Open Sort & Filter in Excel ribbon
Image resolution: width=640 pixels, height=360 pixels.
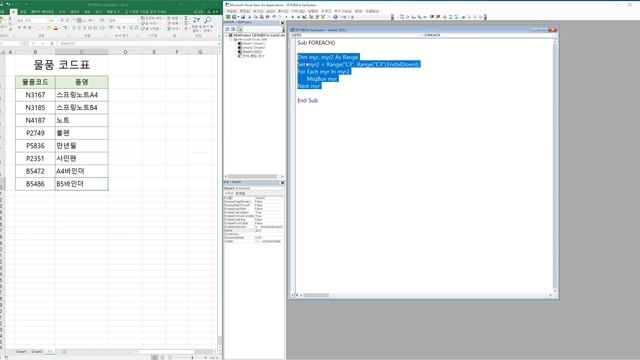[x=196, y=24]
